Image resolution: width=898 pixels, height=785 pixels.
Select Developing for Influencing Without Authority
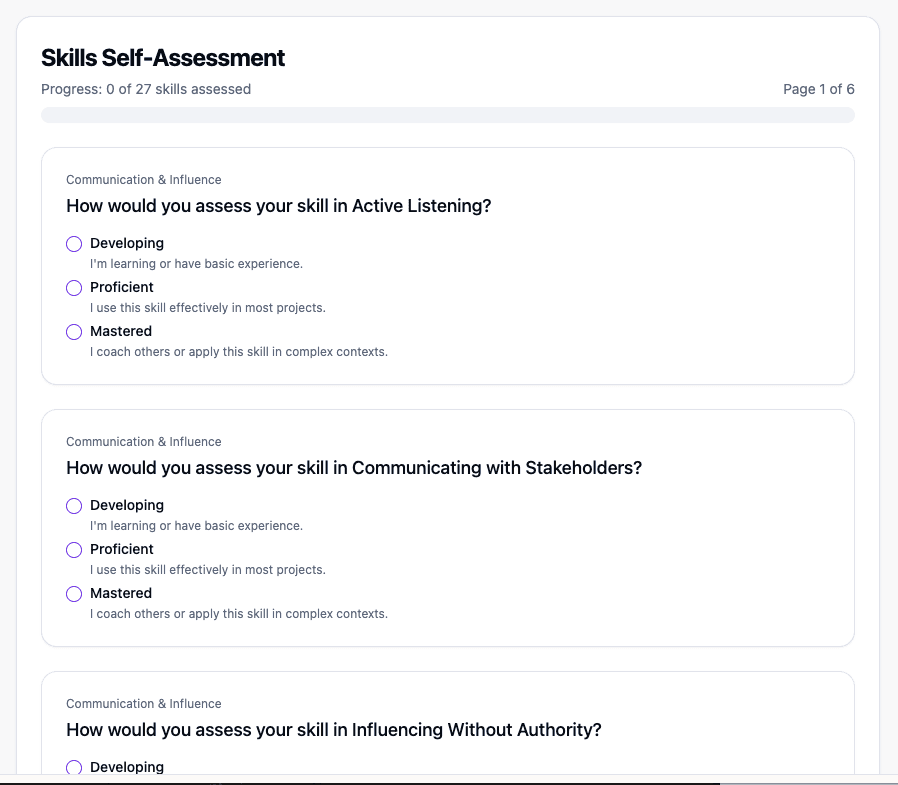click(74, 768)
